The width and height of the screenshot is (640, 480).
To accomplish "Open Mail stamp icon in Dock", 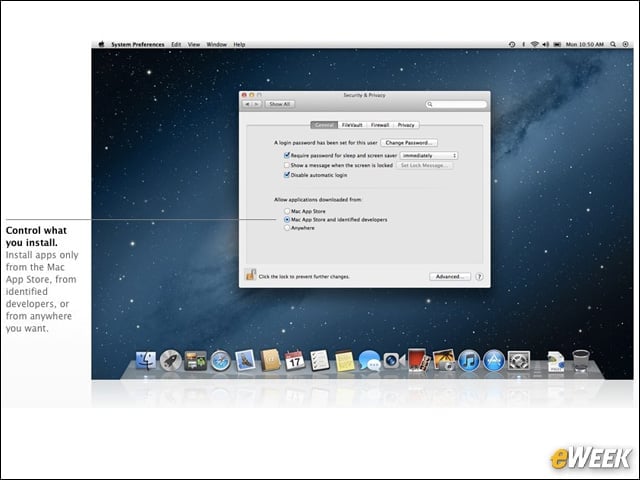I will [245, 361].
